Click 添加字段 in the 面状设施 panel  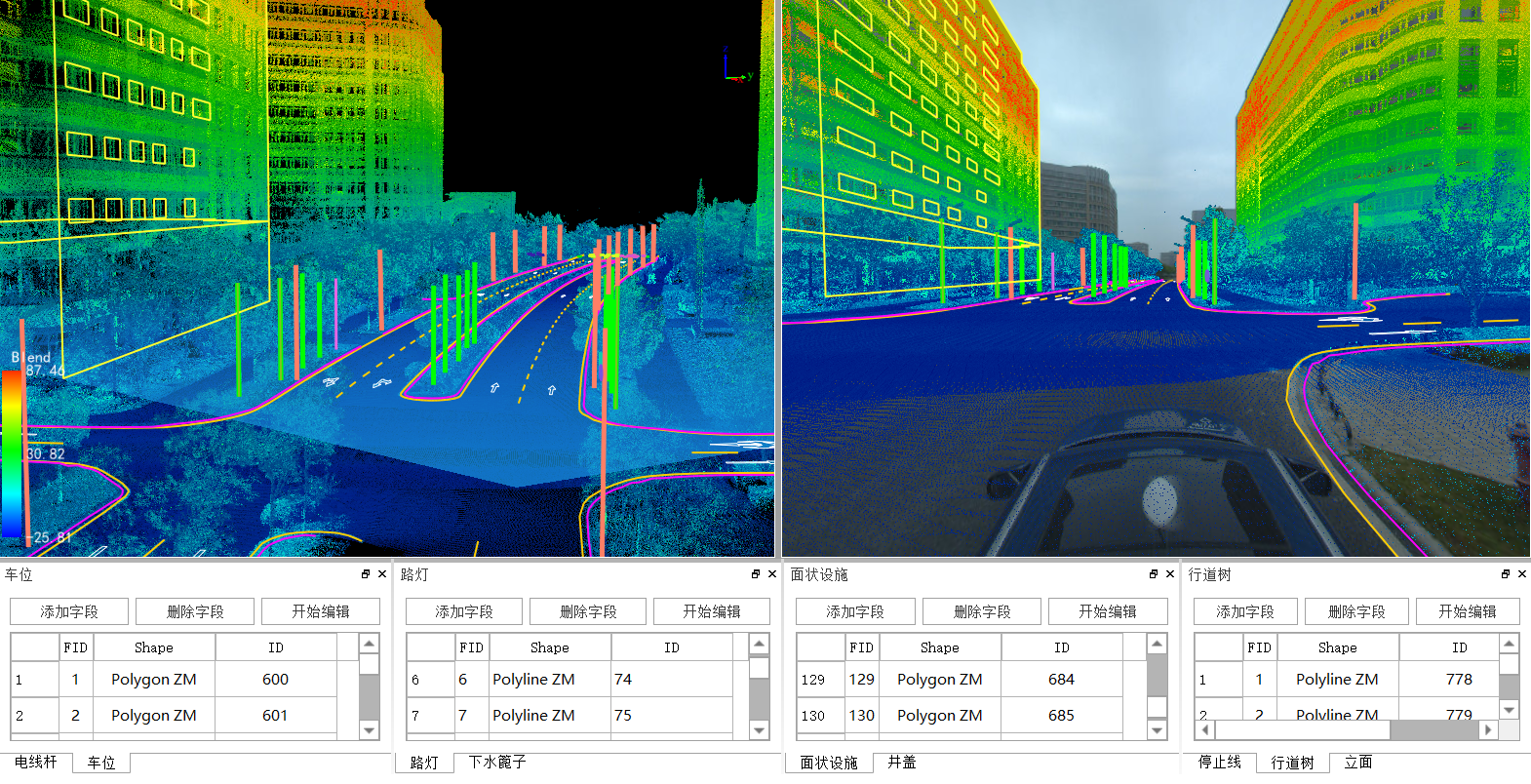[855, 611]
